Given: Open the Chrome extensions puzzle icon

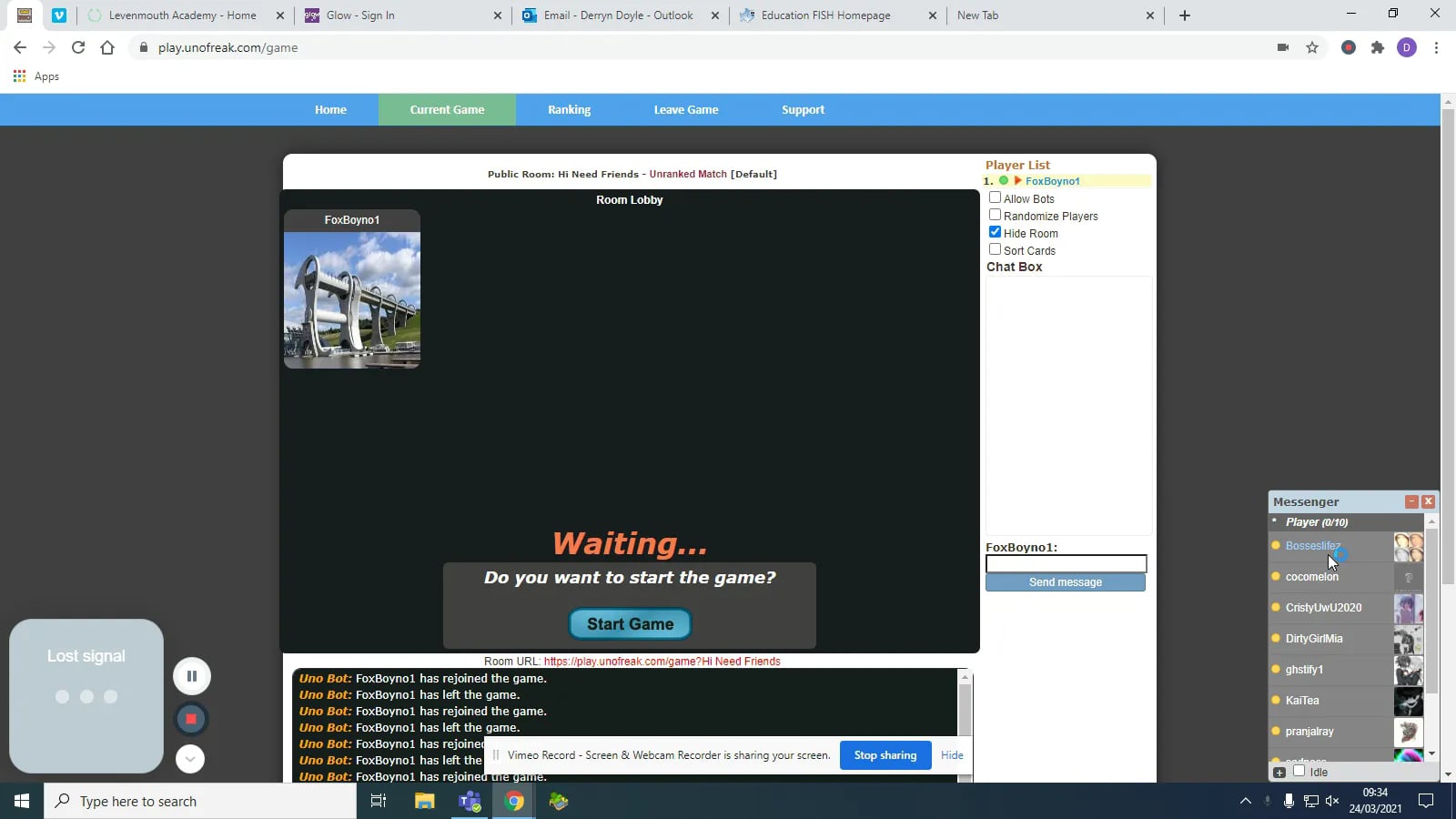Looking at the screenshot, I should [1378, 47].
